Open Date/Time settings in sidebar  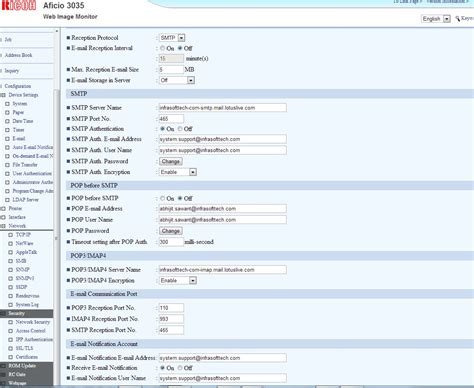(x=23, y=121)
